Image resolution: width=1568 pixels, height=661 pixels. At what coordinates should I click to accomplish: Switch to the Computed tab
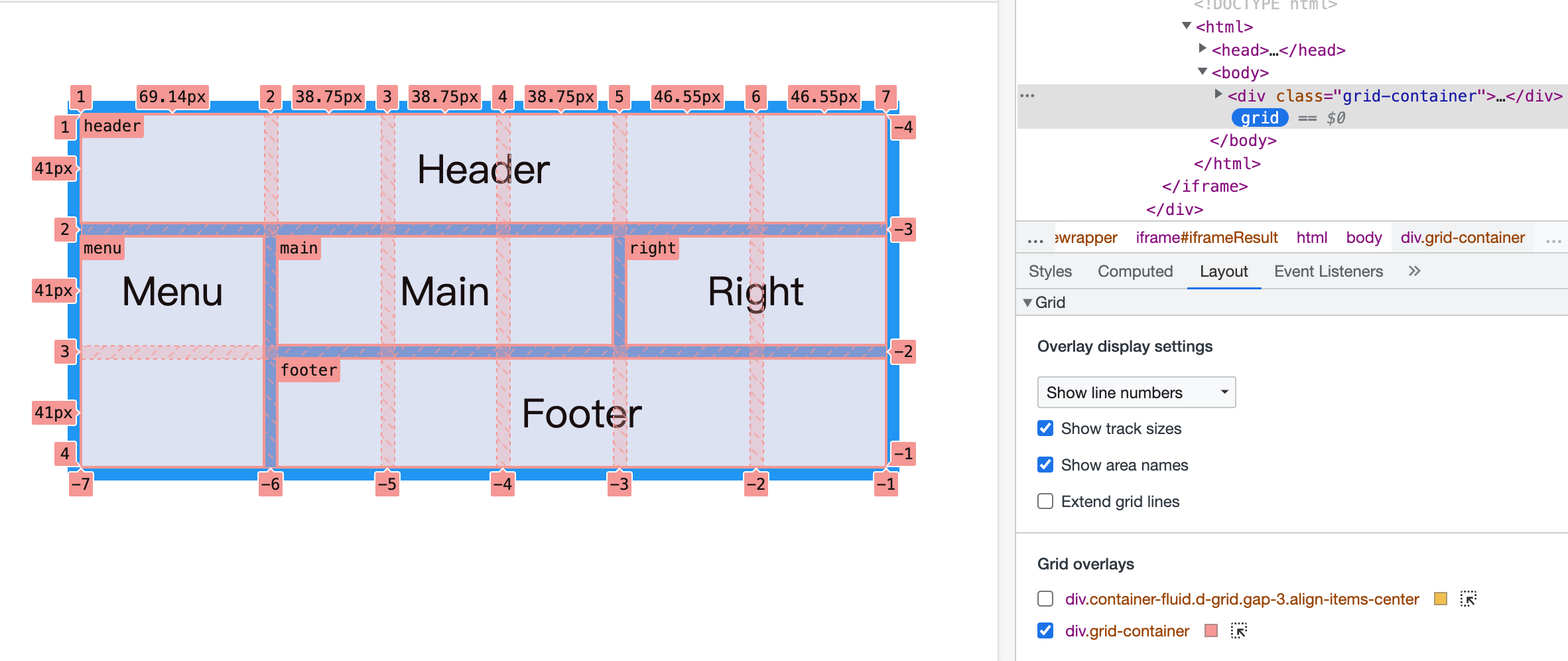click(x=1135, y=271)
